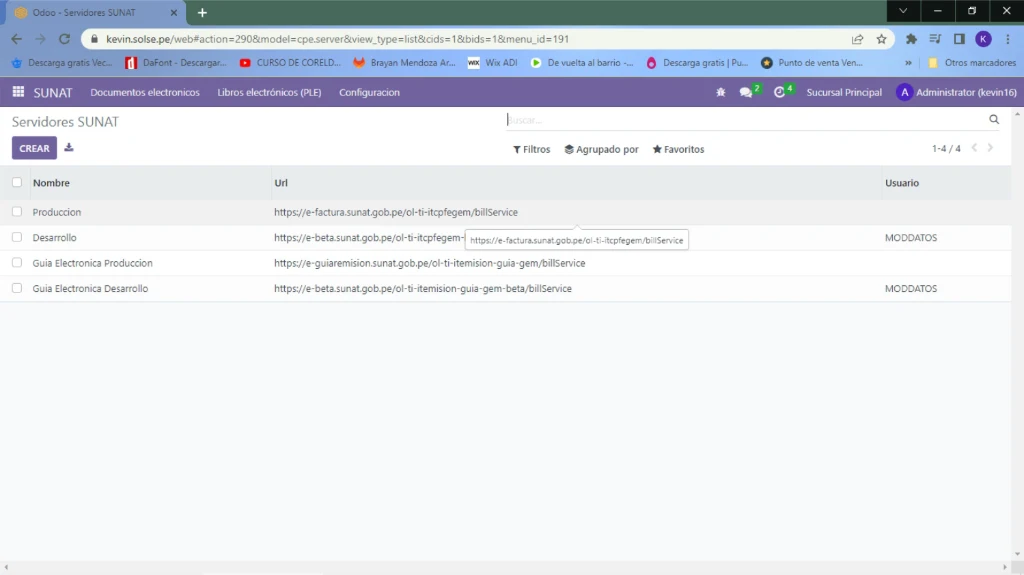Screen dimensions: 1024x575
Task: Click the export download icon beside CREAR
Action: [x=69, y=148]
